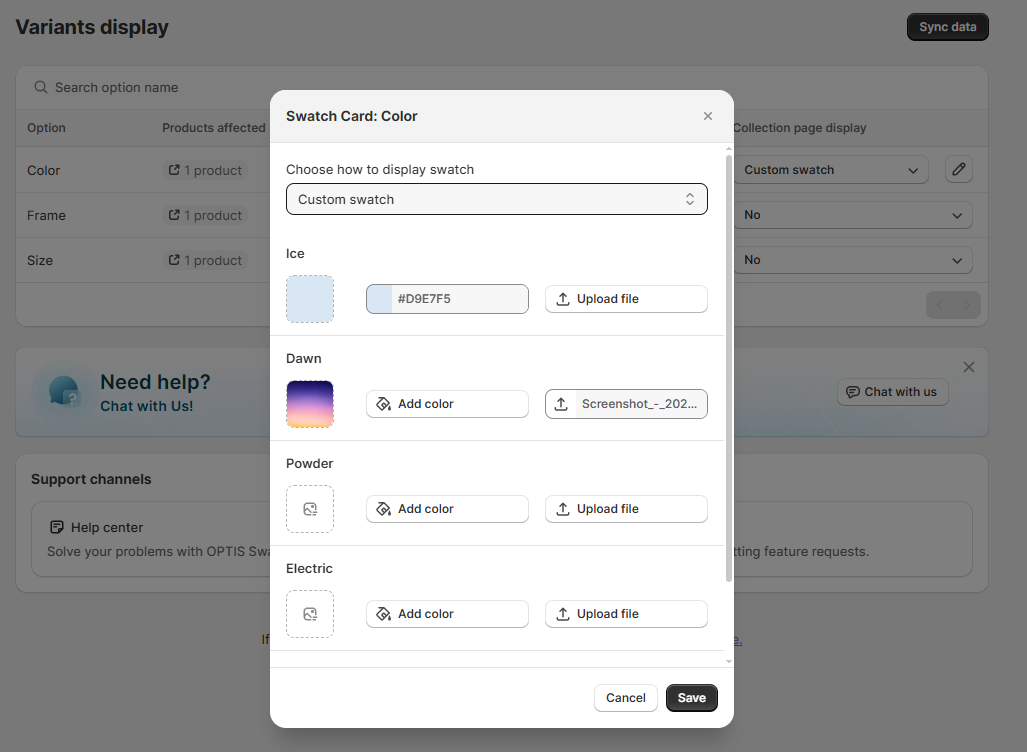Open the Frame row's 1 product link

coord(205,216)
